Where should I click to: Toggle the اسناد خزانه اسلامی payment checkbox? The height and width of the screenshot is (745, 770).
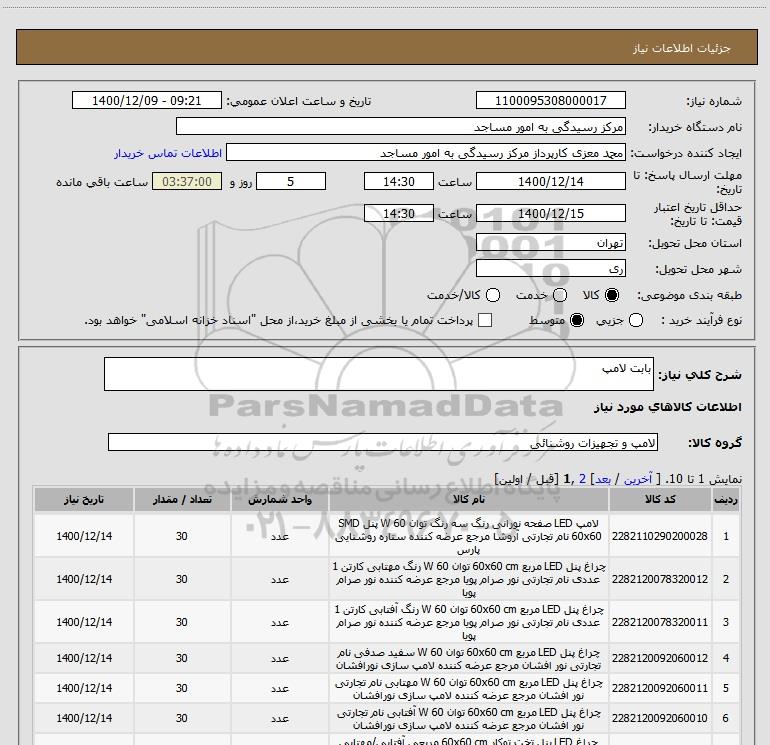coord(485,320)
